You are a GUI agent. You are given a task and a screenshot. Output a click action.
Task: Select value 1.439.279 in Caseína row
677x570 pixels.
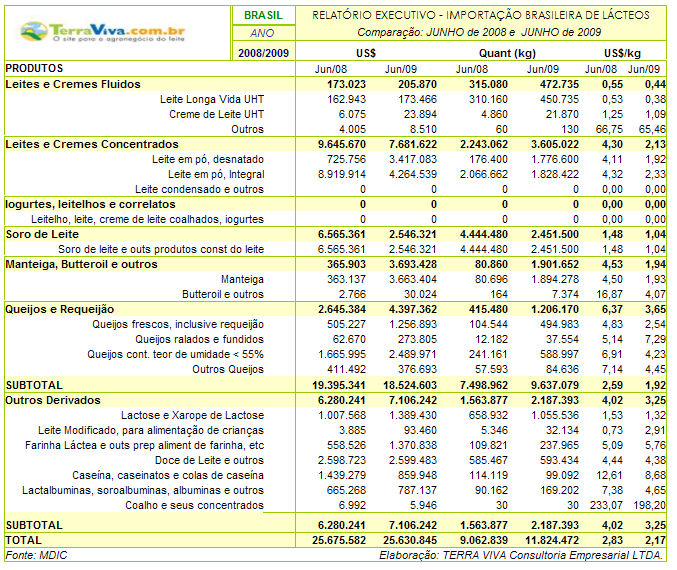coord(342,475)
